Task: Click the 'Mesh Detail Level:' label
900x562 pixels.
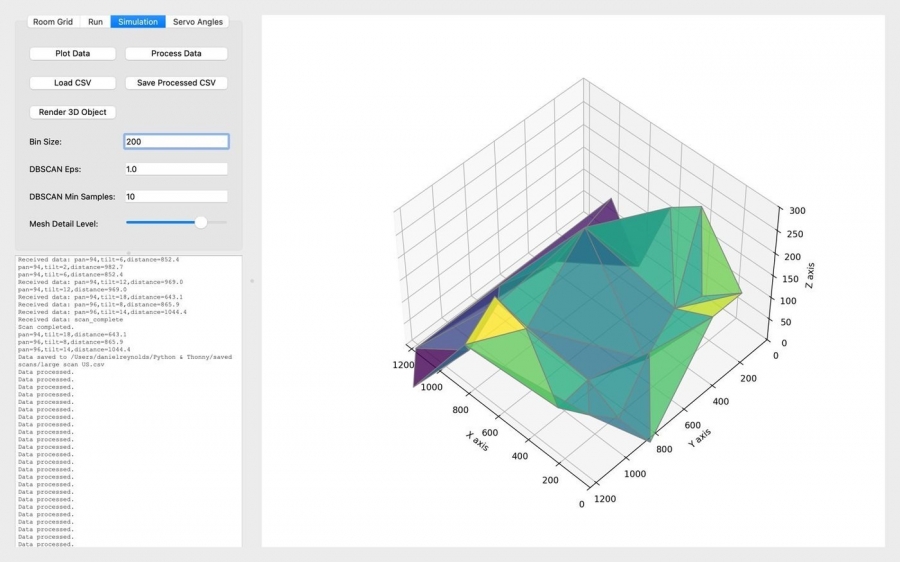Action: [x=64, y=224]
